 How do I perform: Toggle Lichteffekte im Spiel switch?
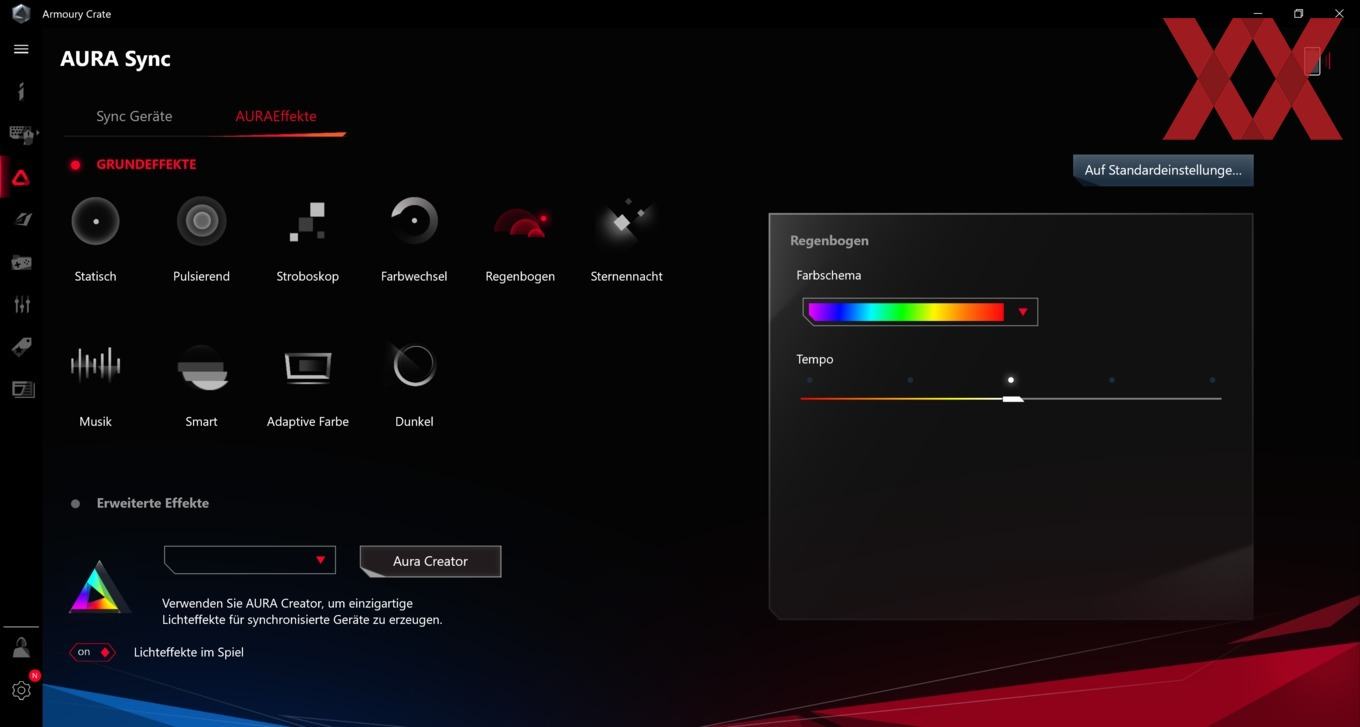click(92, 652)
